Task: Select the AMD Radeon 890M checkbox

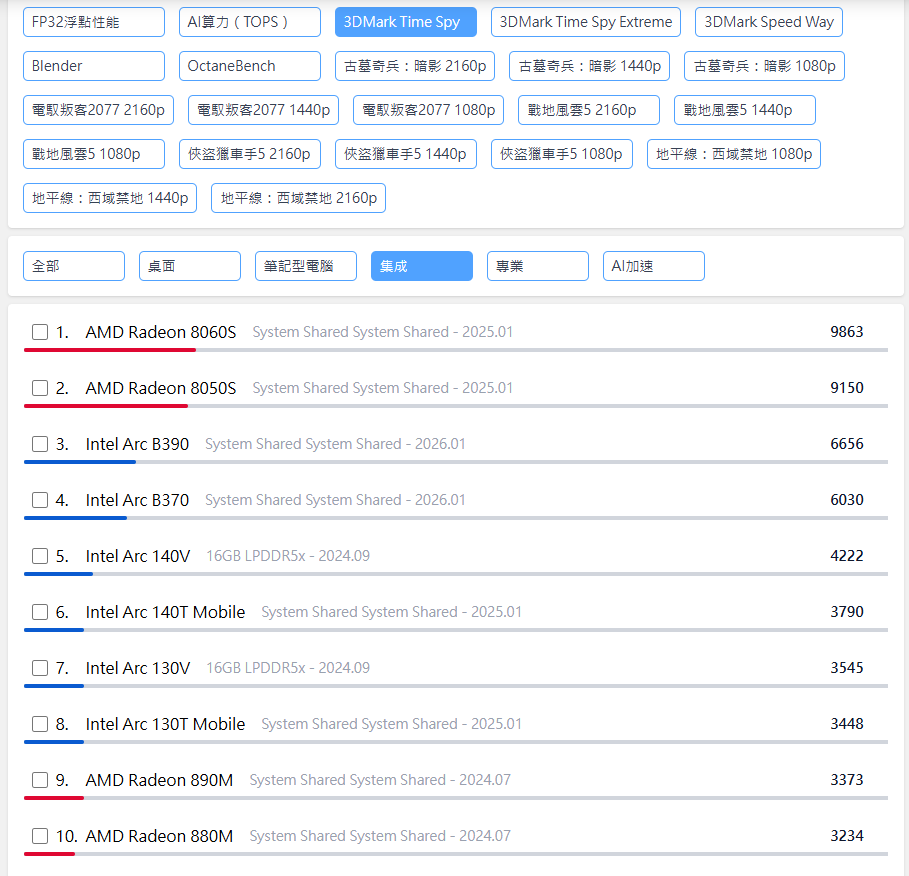Action: (x=40, y=780)
